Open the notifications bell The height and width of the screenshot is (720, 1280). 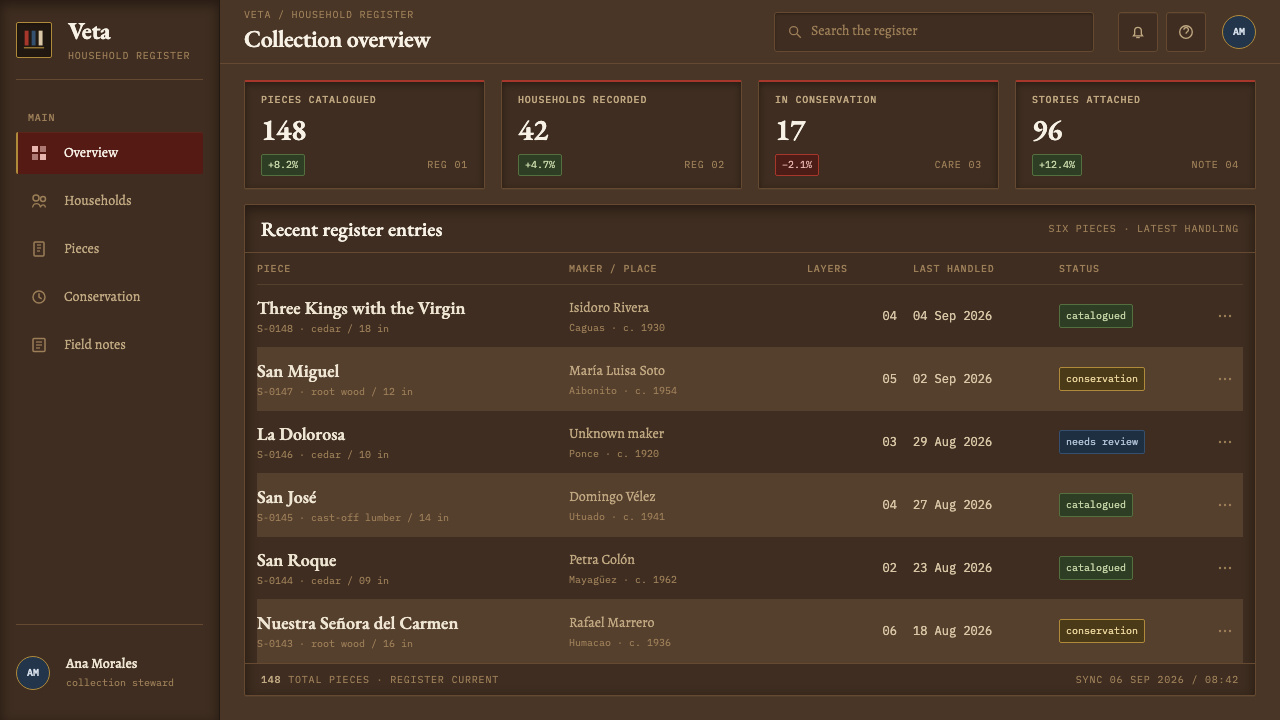tap(1138, 32)
